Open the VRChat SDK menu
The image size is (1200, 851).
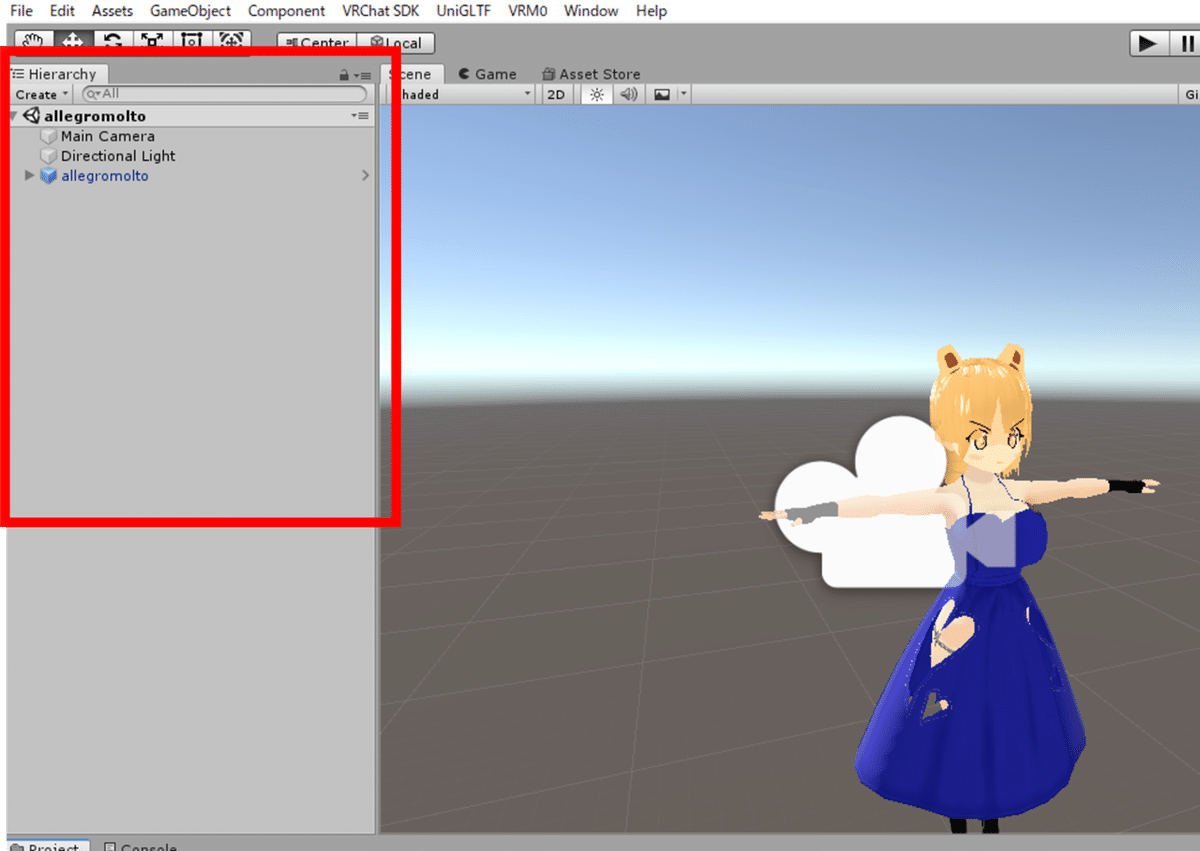click(380, 11)
